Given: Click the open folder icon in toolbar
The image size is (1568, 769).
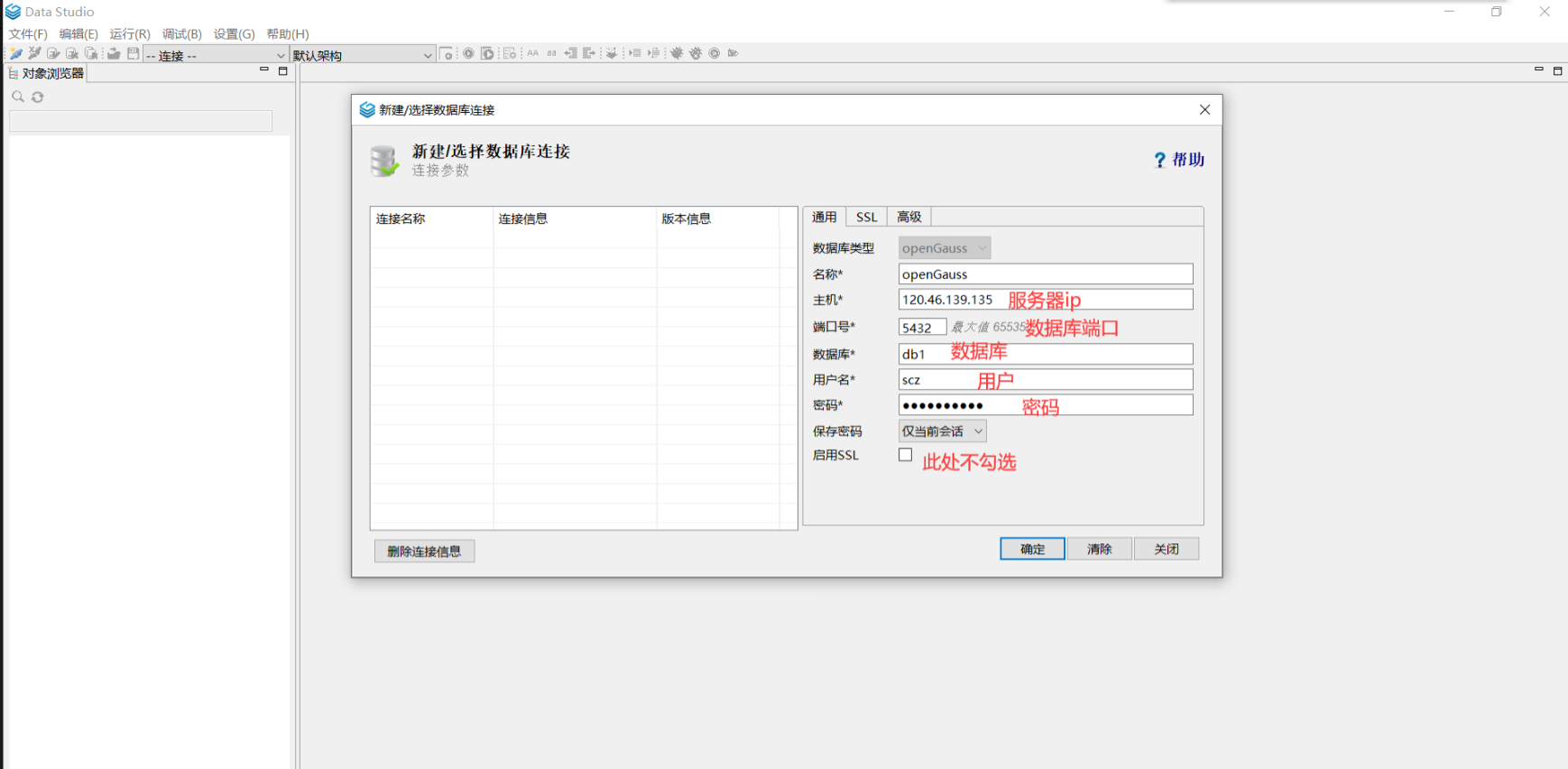Looking at the screenshot, I should tap(114, 54).
